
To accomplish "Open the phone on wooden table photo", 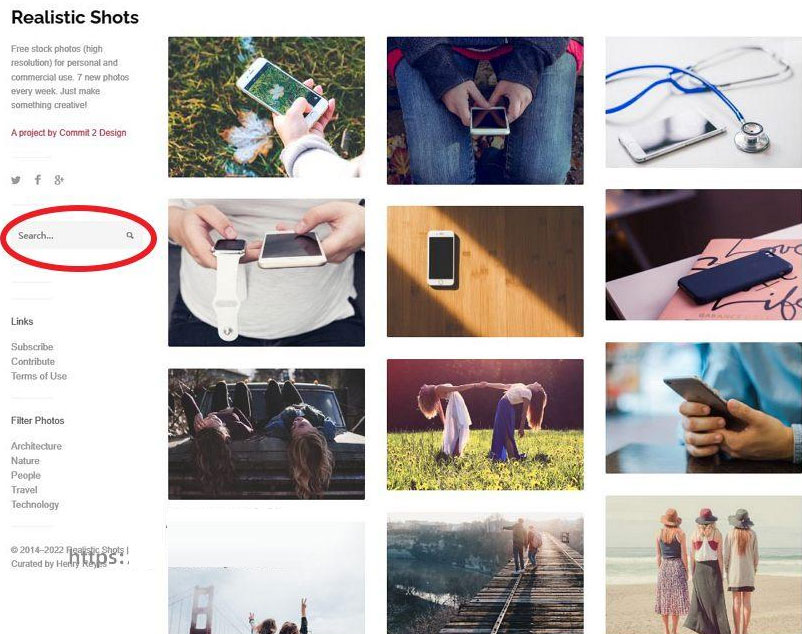I will [485, 271].
